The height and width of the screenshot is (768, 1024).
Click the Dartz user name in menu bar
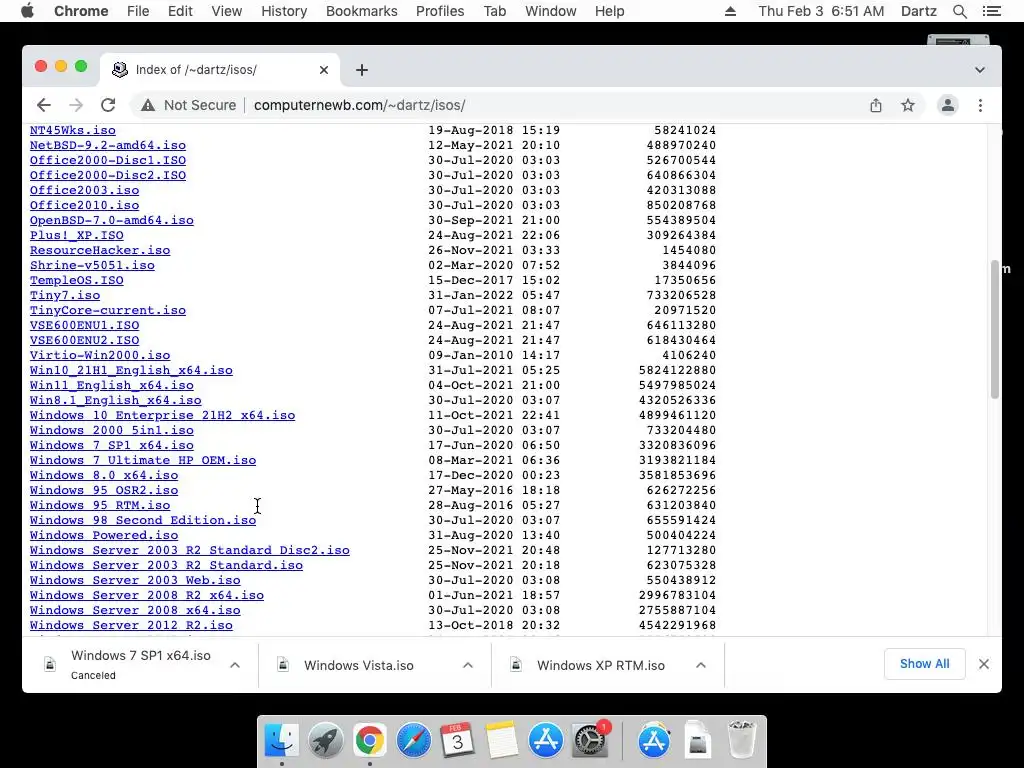[x=918, y=11]
